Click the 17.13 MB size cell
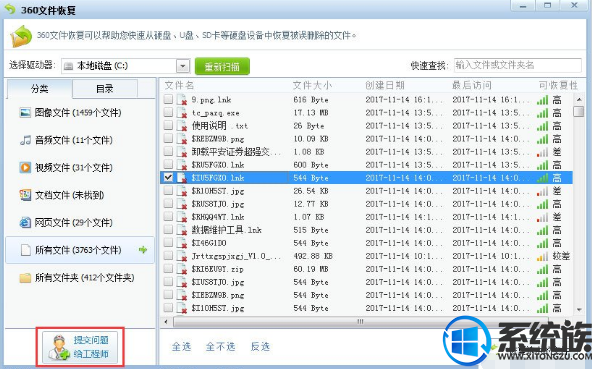The image size is (592, 369). click(311, 113)
